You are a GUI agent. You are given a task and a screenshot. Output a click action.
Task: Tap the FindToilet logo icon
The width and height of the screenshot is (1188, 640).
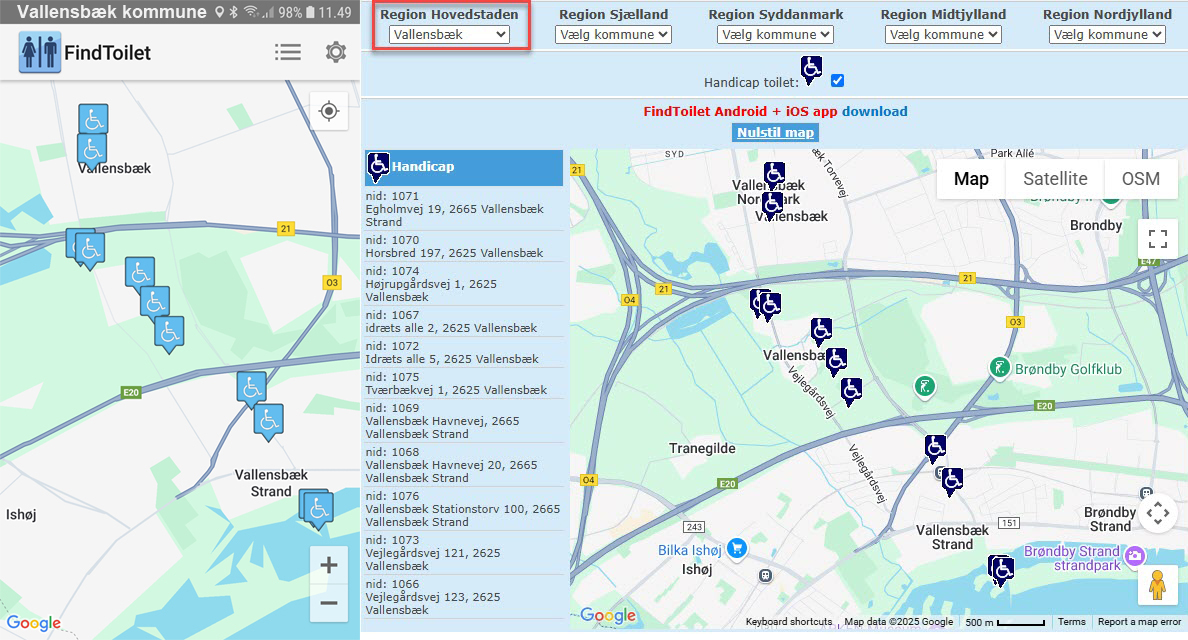pos(39,53)
